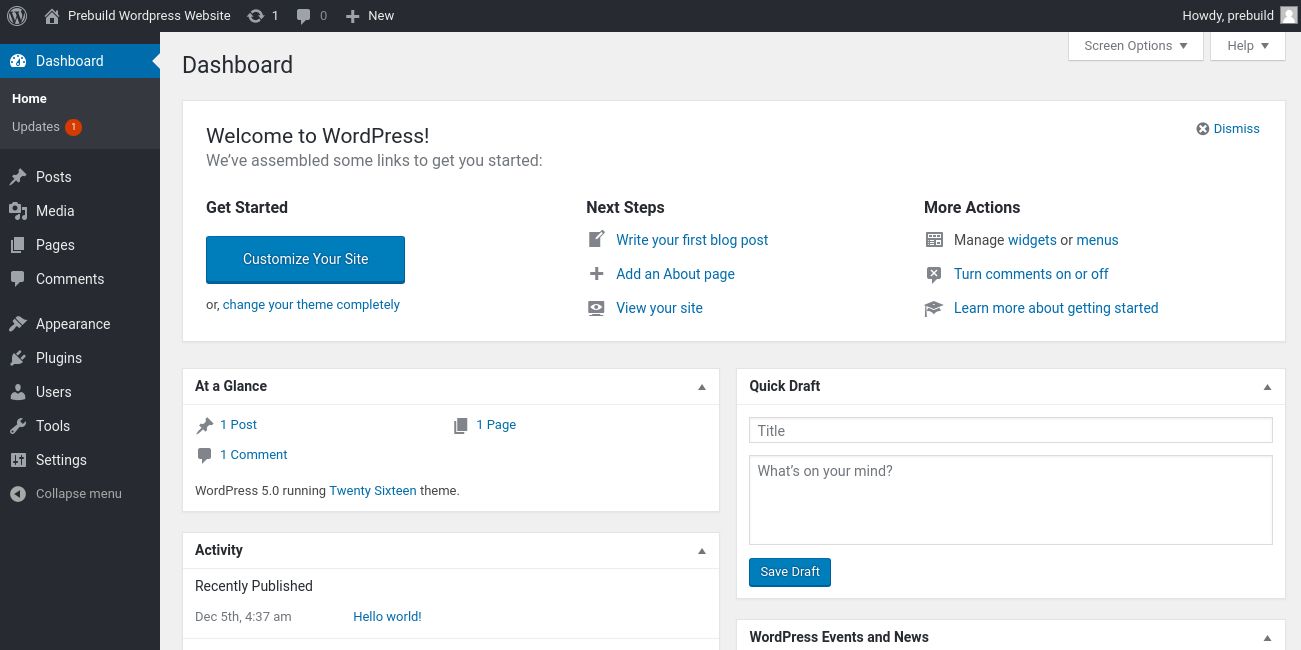Open Media via the camera icon

[19, 211]
